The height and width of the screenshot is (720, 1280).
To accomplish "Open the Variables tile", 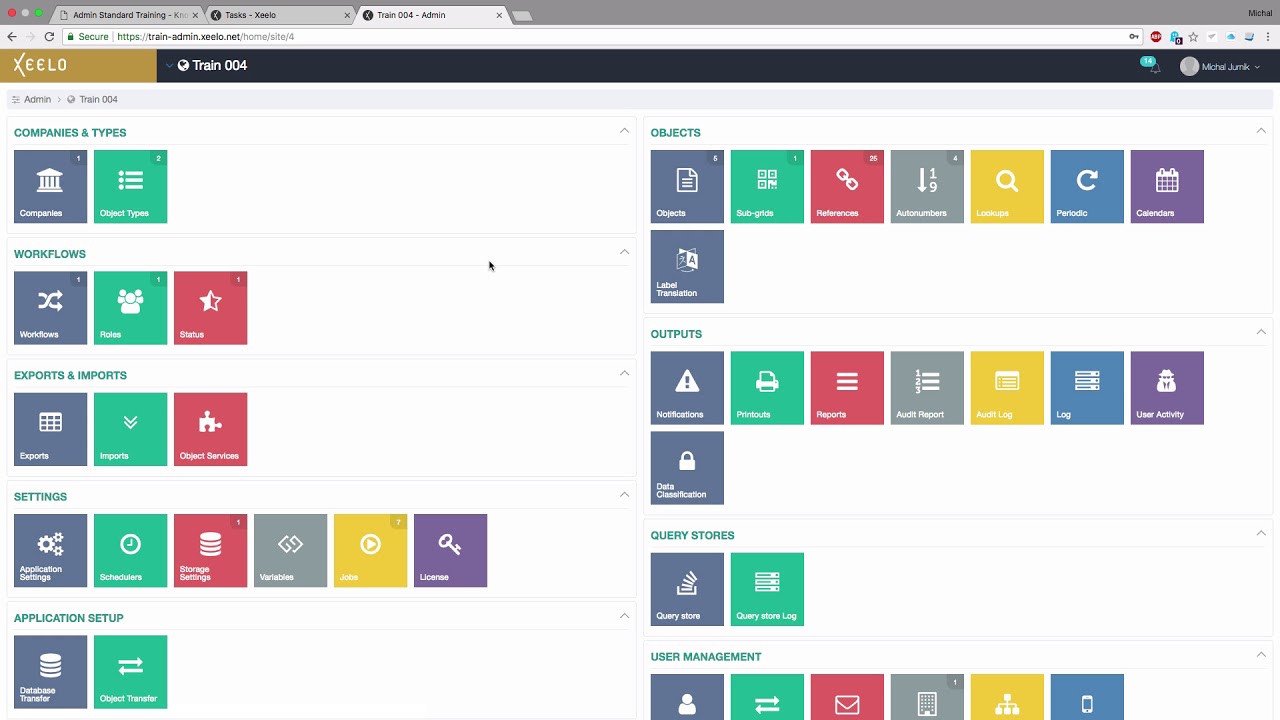I will point(290,550).
